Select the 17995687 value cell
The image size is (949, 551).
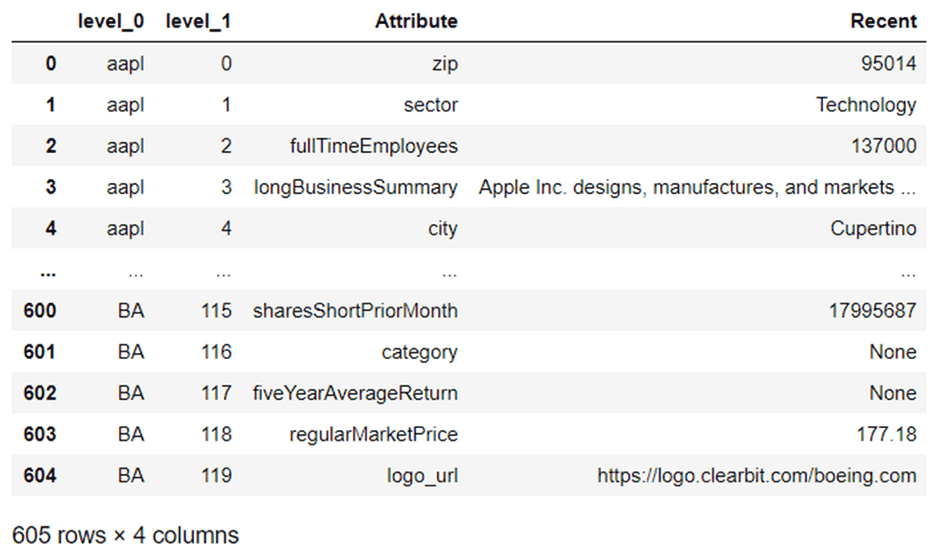point(872,311)
